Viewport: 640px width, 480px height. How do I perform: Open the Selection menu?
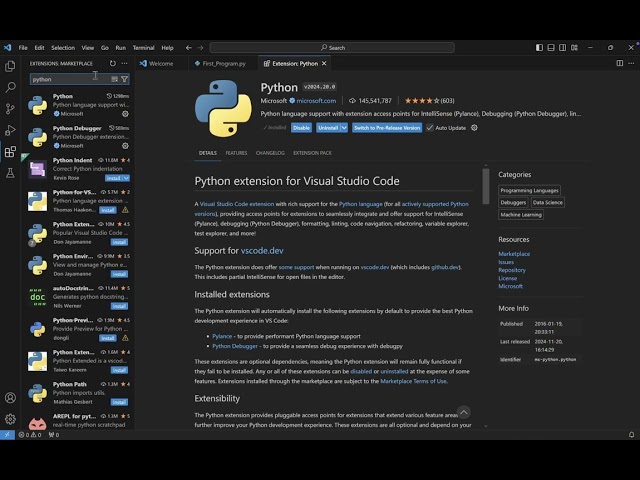[x=63, y=48]
